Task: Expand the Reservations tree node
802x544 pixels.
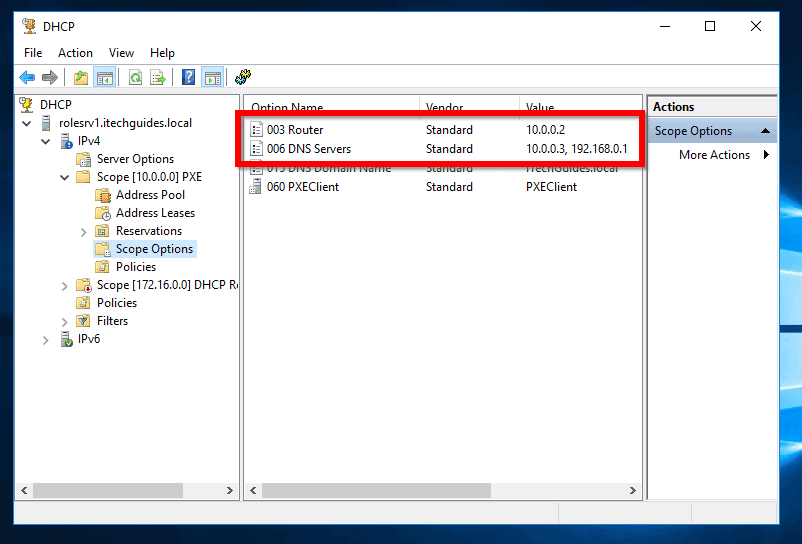Action: pyautogui.click(x=83, y=232)
